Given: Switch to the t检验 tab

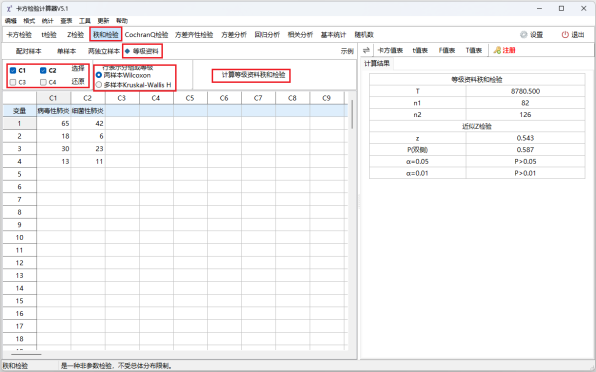Looking at the screenshot, I should [49, 35].
